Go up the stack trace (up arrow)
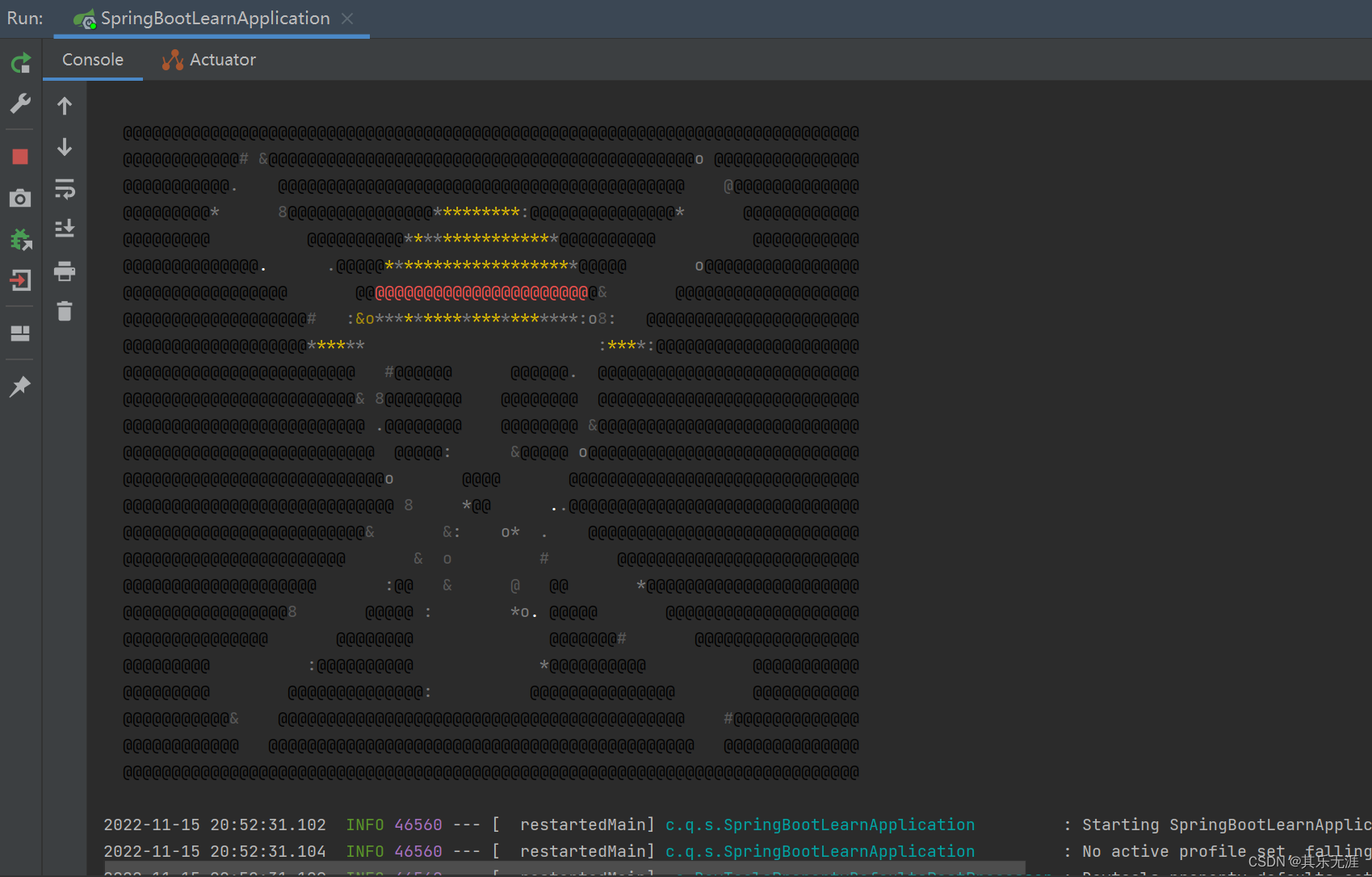The width and height of the screenshot is (1372, 877). 65,106
